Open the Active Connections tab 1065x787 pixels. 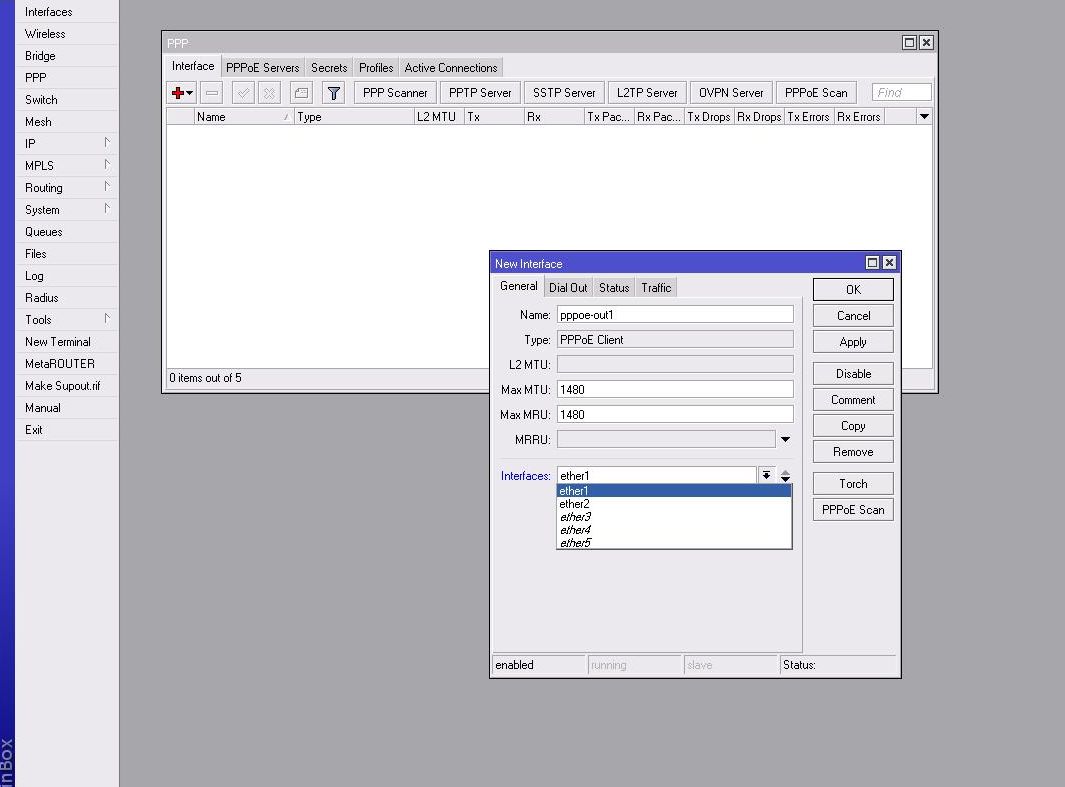click(x=450, y=67)
